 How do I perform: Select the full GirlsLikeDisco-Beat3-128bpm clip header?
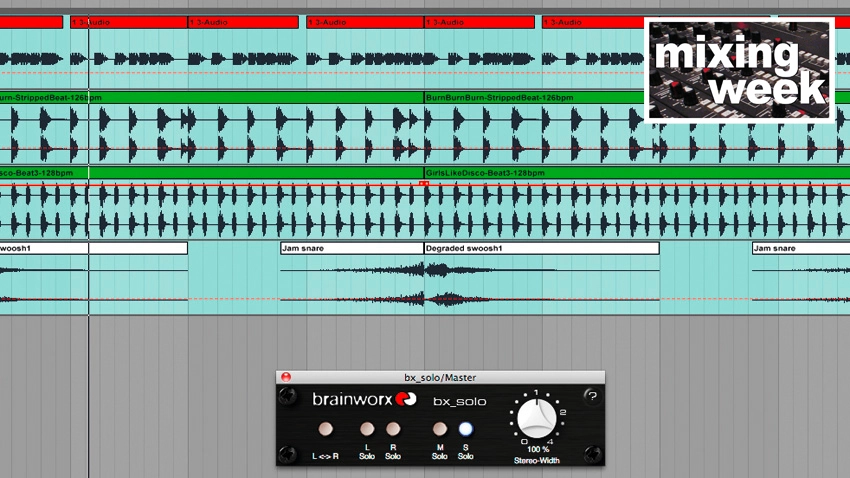(x=637, y=173)
